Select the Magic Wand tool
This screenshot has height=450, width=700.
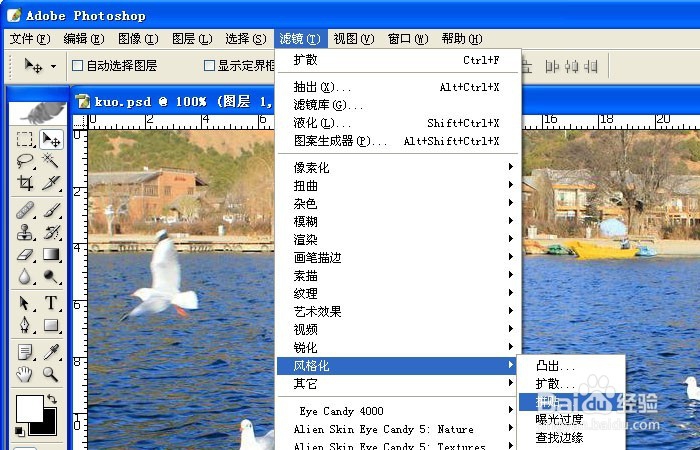pyautogui.click(x=51, y=161)
